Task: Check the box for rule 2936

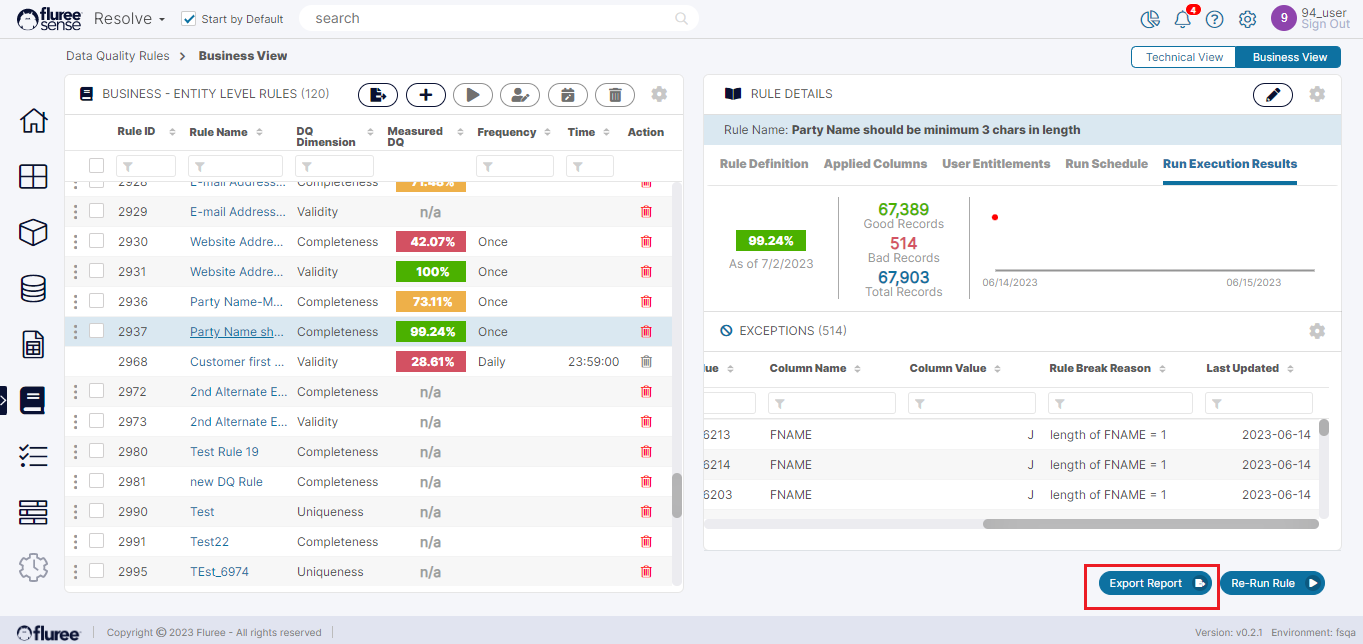Action: [97, 301]
